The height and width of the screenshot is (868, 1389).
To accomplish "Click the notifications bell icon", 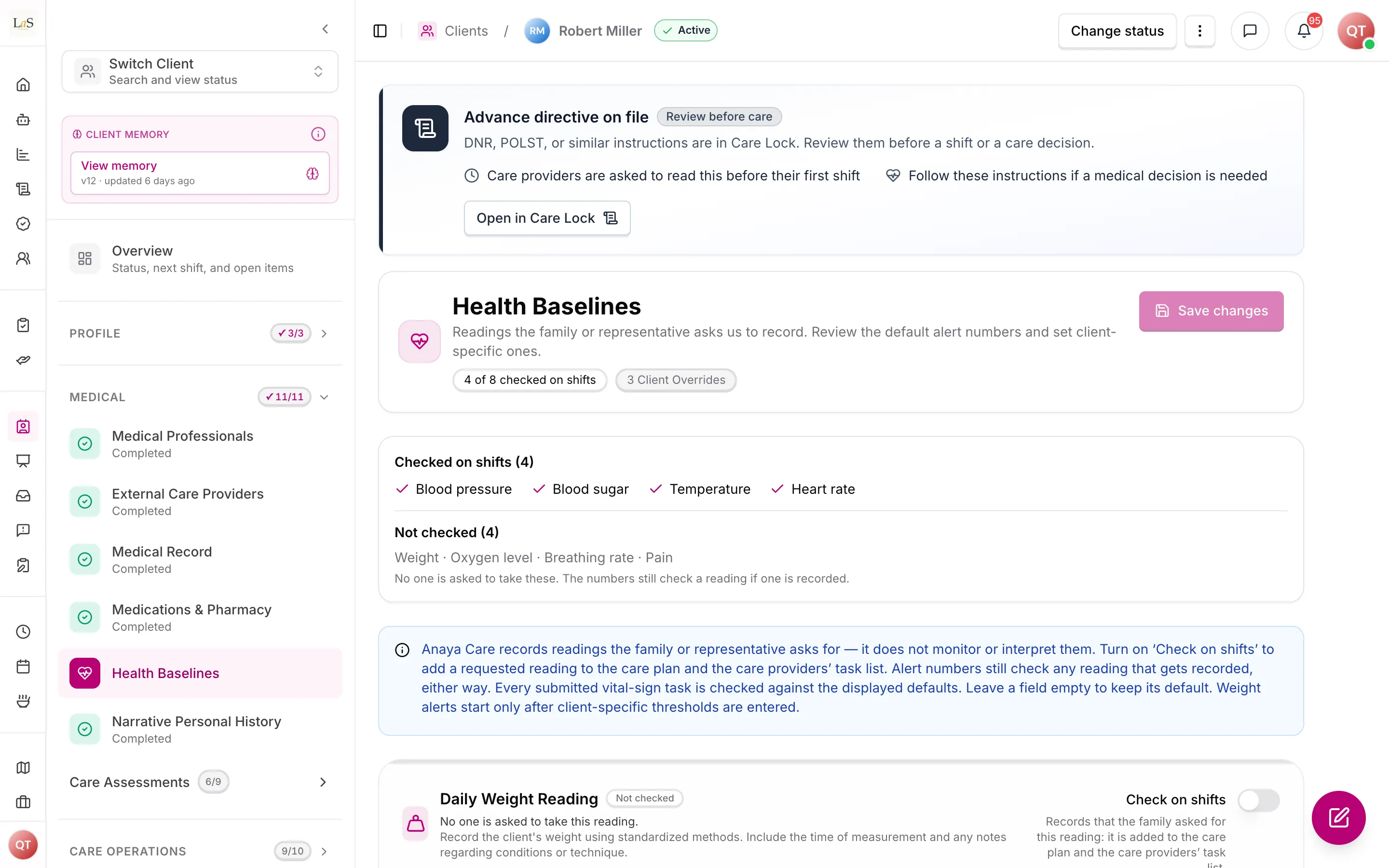I will [1304, 30].
